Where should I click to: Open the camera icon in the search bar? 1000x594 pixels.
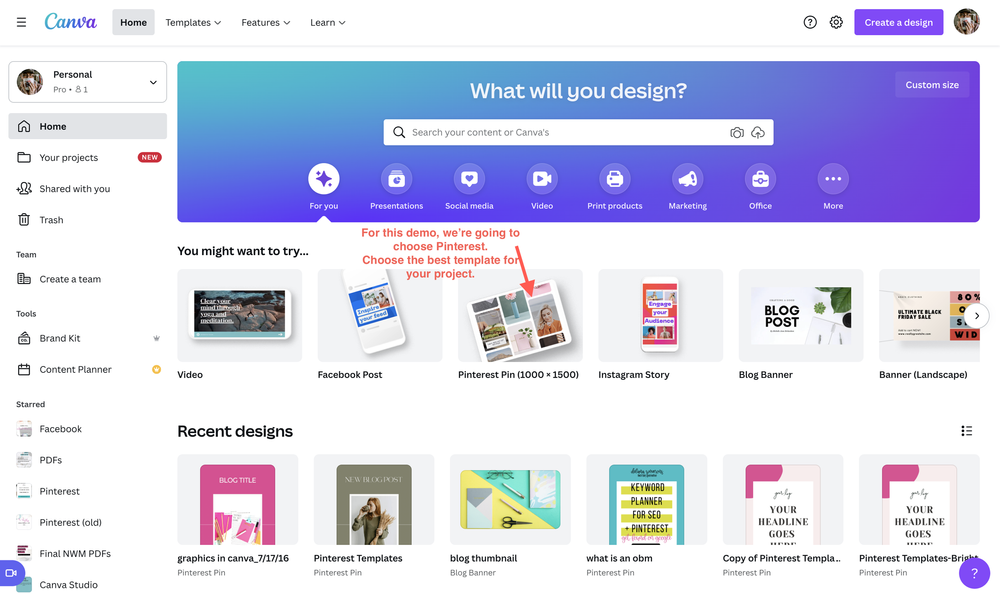point(737,132)
